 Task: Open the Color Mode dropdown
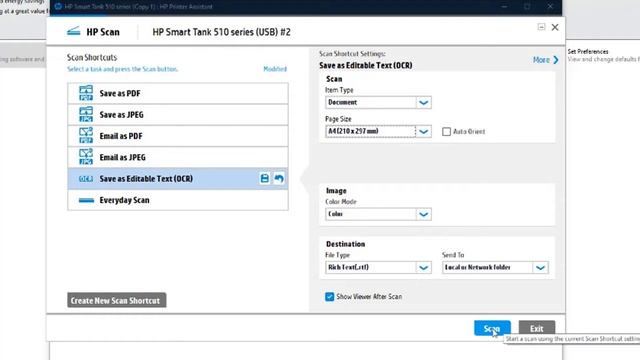tap(423, 214)
